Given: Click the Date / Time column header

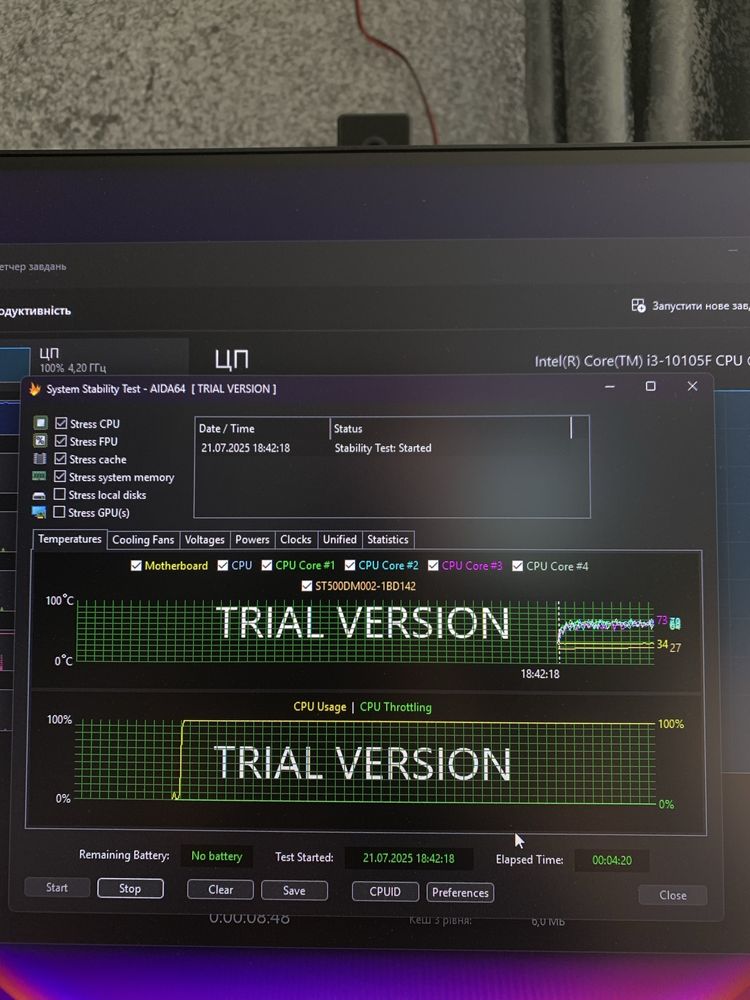Looking at the screenshot, I should (262, 429).
